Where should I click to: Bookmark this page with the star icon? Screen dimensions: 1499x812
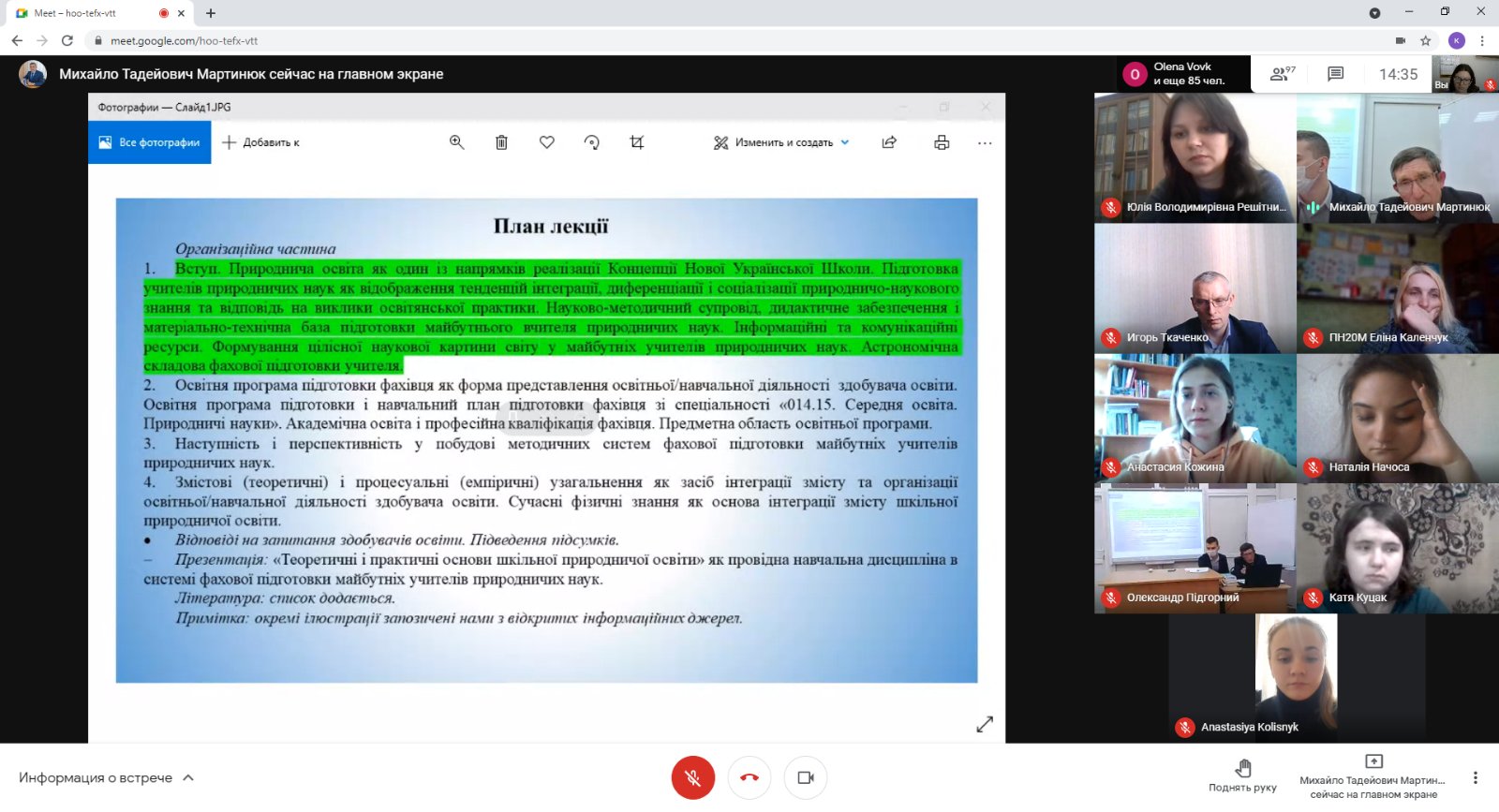(x=1425, y=40)
